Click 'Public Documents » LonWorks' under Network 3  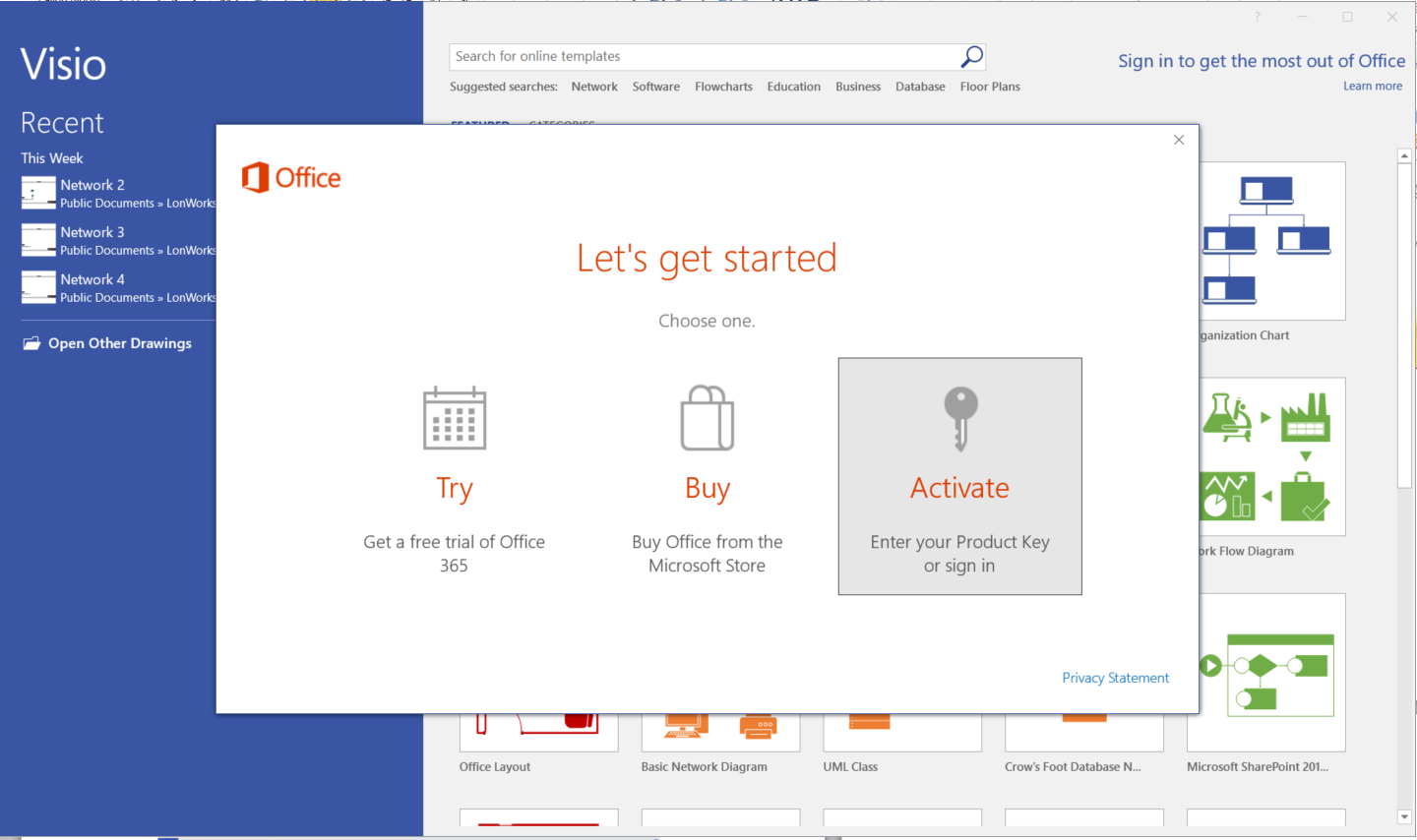pyautogui.click(x=138, y=251)
